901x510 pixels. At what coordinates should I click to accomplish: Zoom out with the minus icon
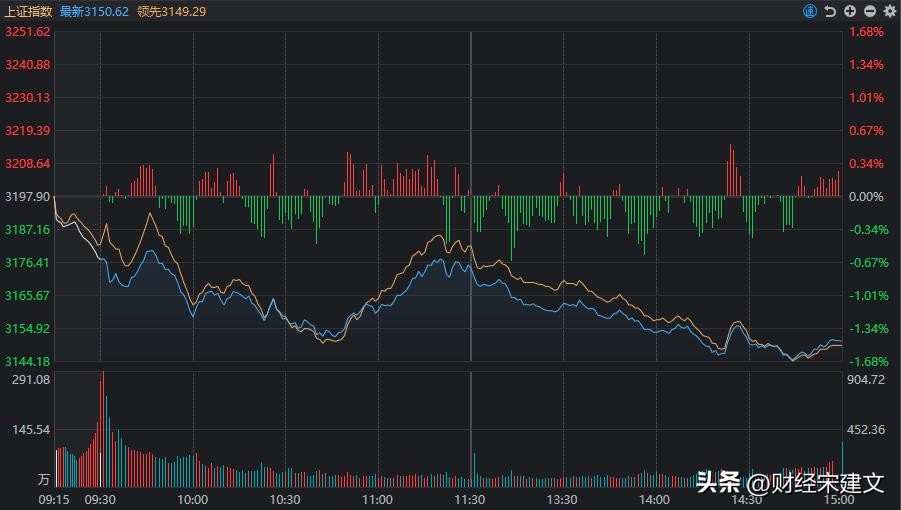[870, 11]
